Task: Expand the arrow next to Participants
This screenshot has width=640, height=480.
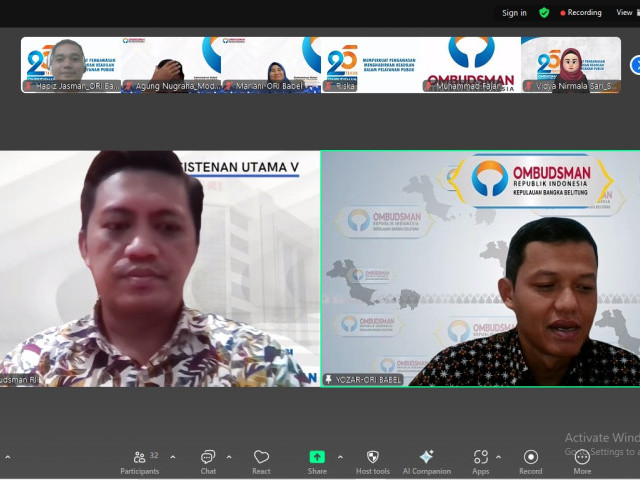Action: tap(172, 457)
